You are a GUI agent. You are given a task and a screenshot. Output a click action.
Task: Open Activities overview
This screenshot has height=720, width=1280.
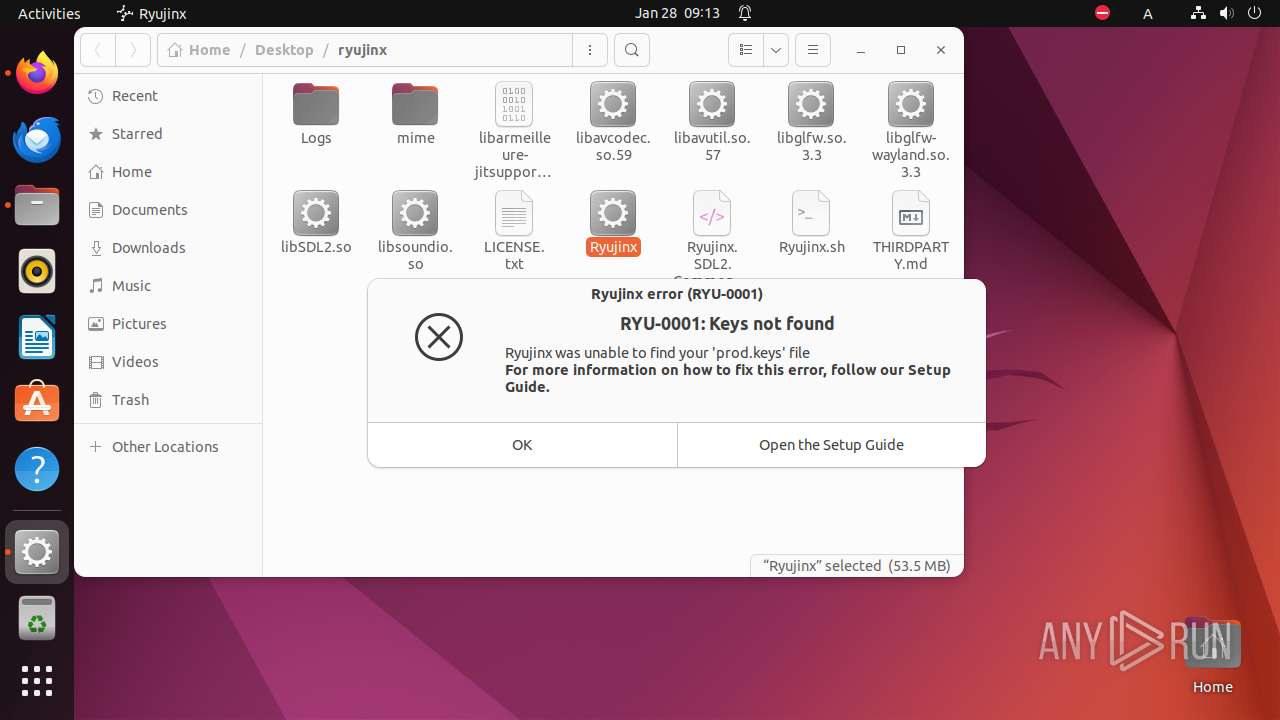point(49,13)
